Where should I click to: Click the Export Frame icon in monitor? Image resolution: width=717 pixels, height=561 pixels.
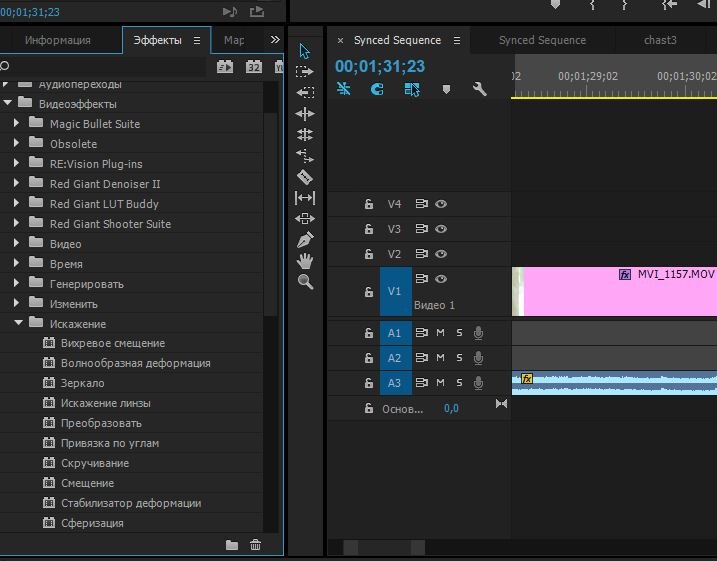(257, 11)
